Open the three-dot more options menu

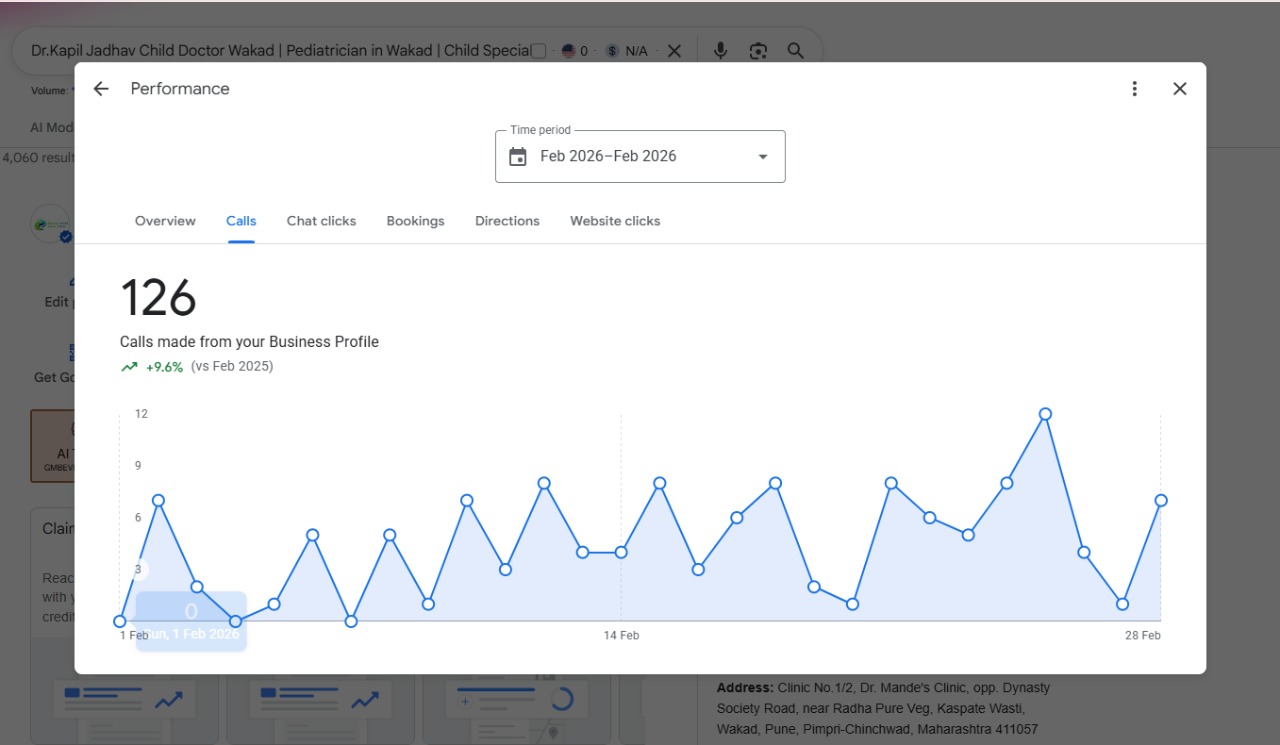[x=1134, y=89]
